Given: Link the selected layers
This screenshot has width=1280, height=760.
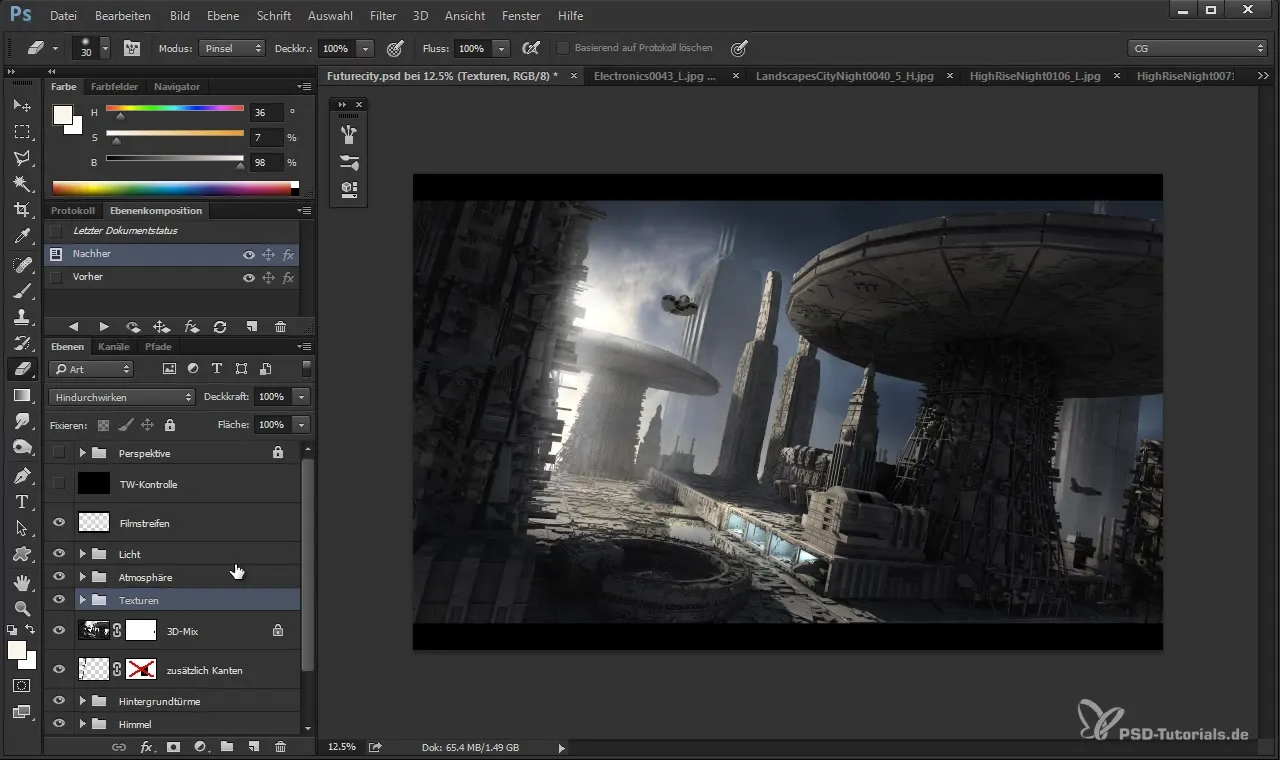Looking at the screenshot, I should point(119,746).
